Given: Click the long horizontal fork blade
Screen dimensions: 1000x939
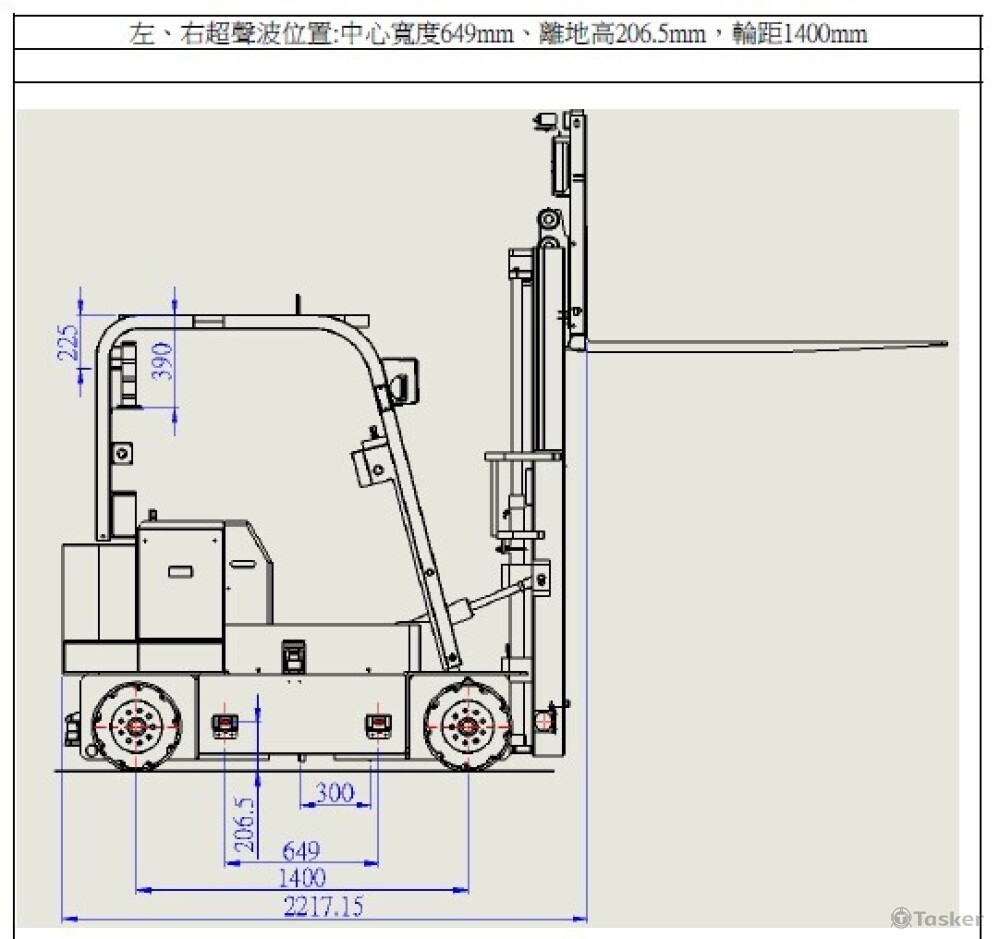Looking at the screenshot, I should (760, 345).
